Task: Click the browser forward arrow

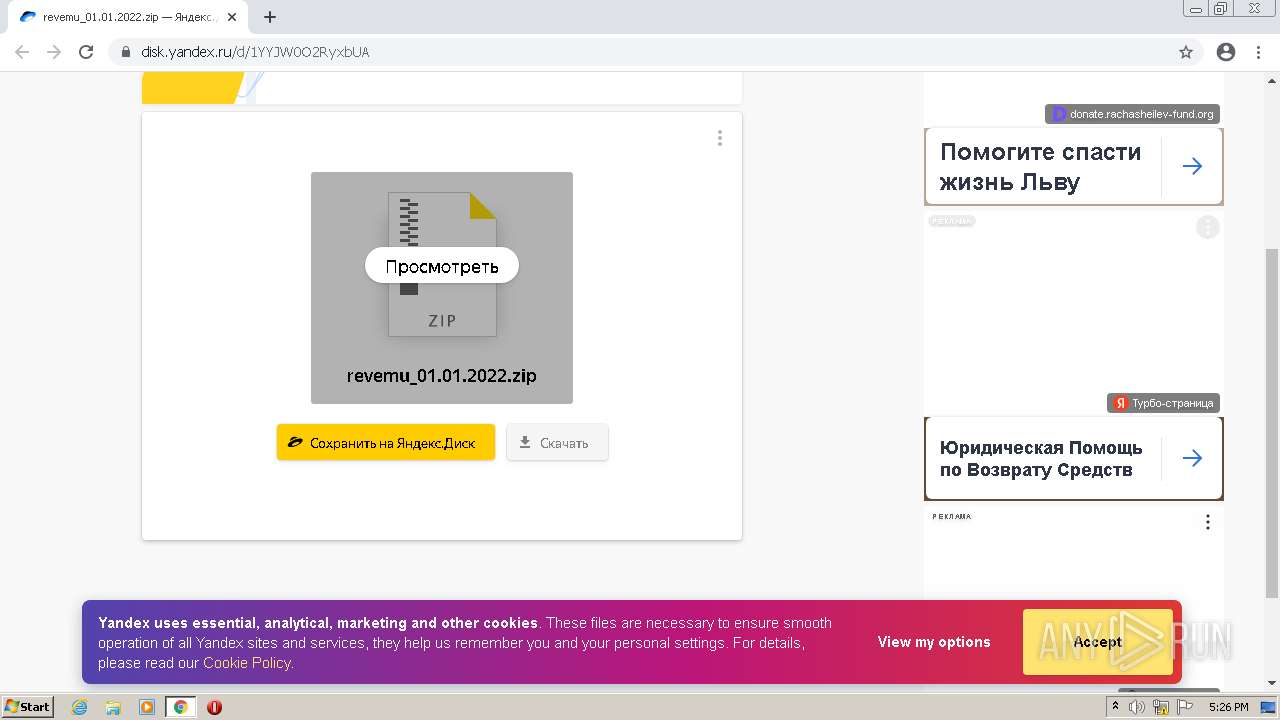Action: [54, 52]
